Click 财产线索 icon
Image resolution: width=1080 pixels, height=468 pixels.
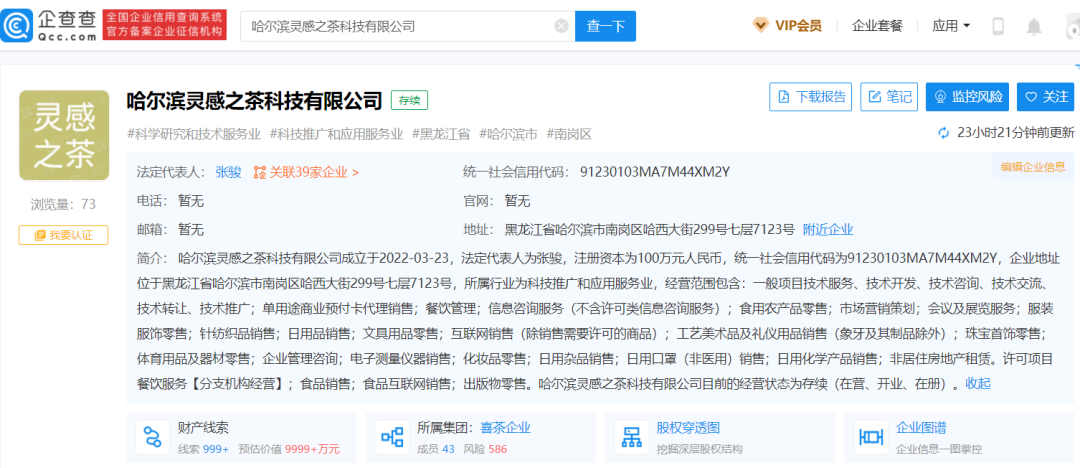tap(152, 437)
